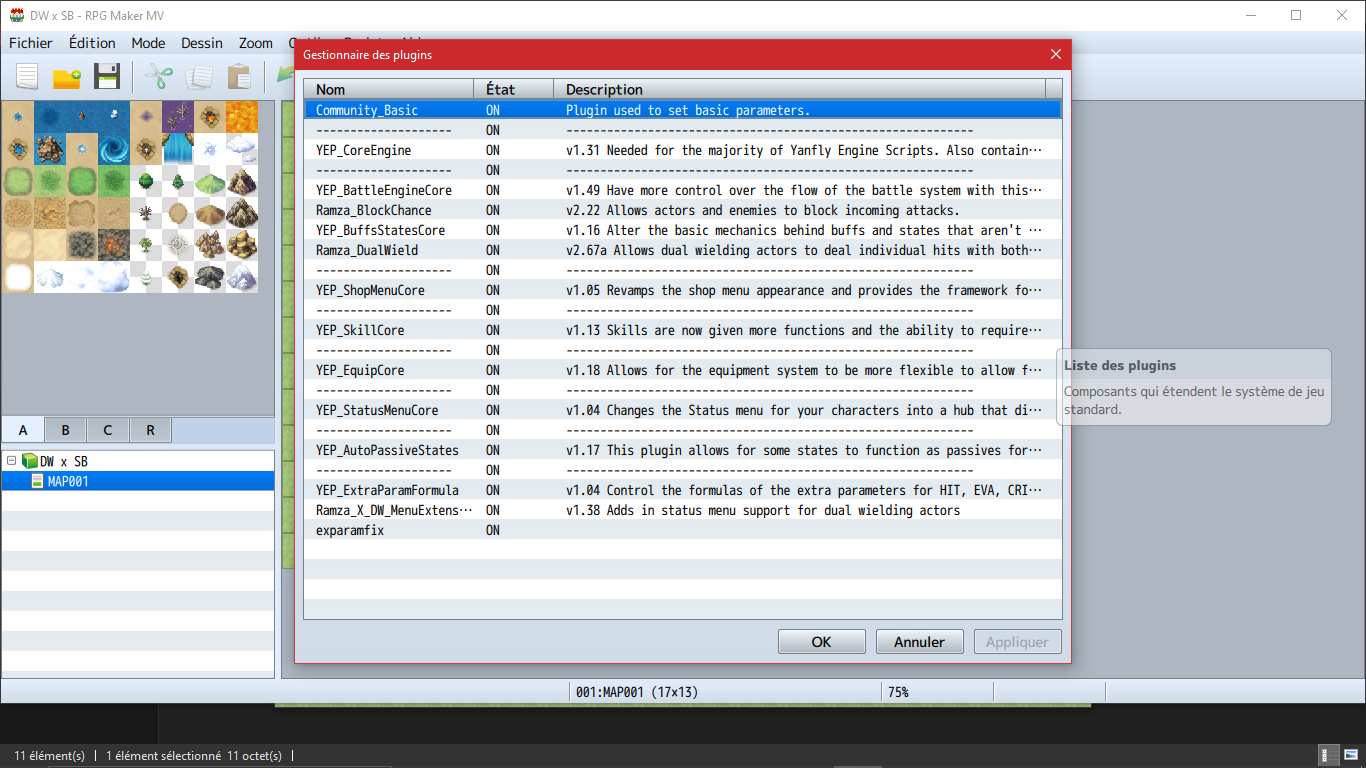Click the Paste clipboard icon
This screenshot has height=768, width=1366.
[239, 77]
